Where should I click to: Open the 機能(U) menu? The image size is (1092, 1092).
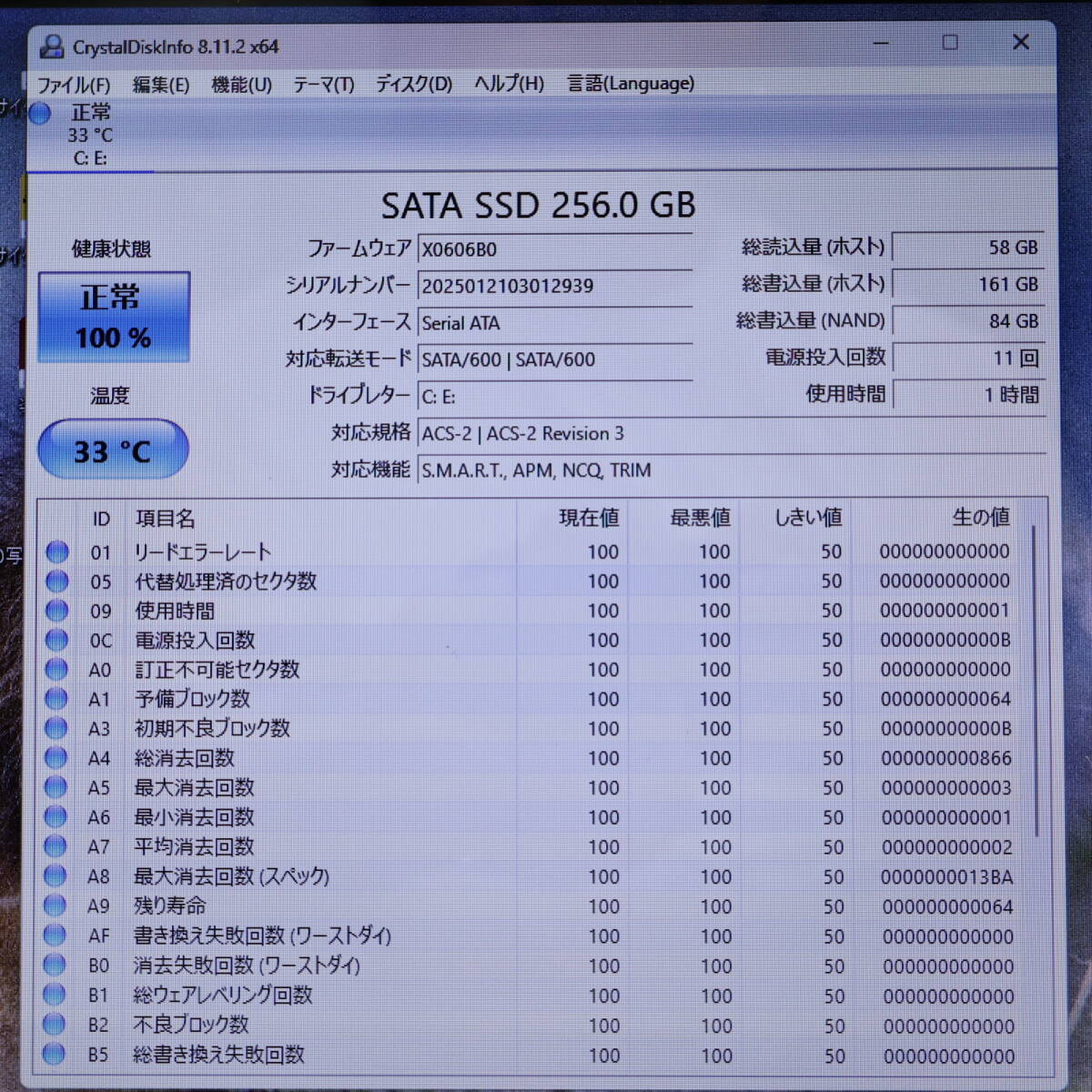pyautogui.click(x=241, y=85)
